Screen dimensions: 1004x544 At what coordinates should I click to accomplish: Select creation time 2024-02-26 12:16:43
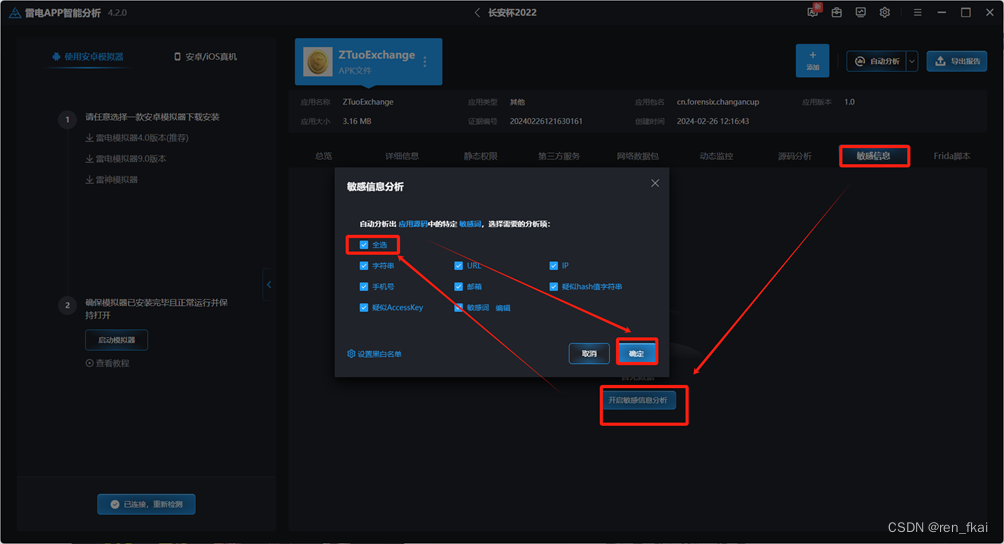[713, 121]
